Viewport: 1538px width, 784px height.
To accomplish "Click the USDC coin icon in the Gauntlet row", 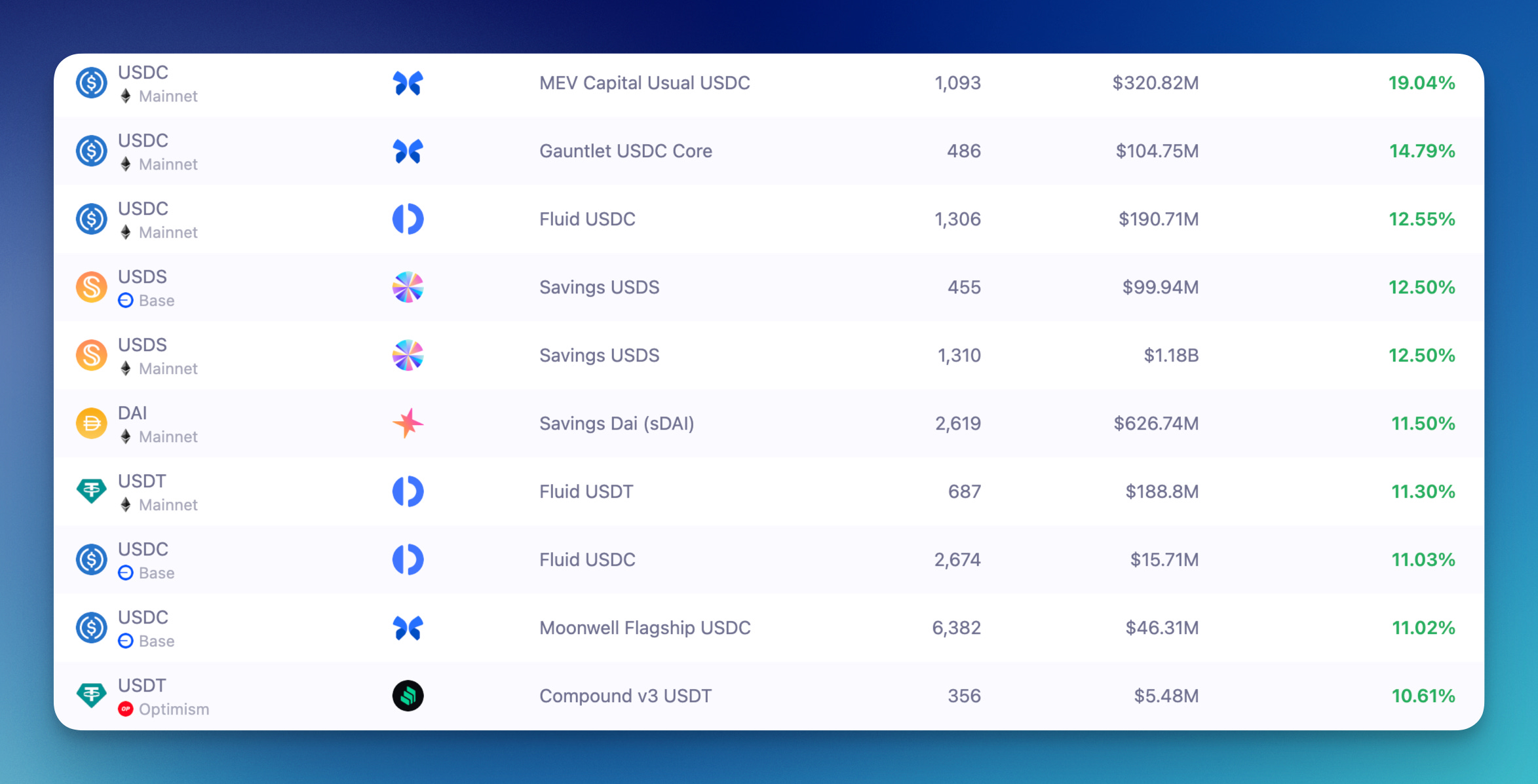I will point(92,151).
